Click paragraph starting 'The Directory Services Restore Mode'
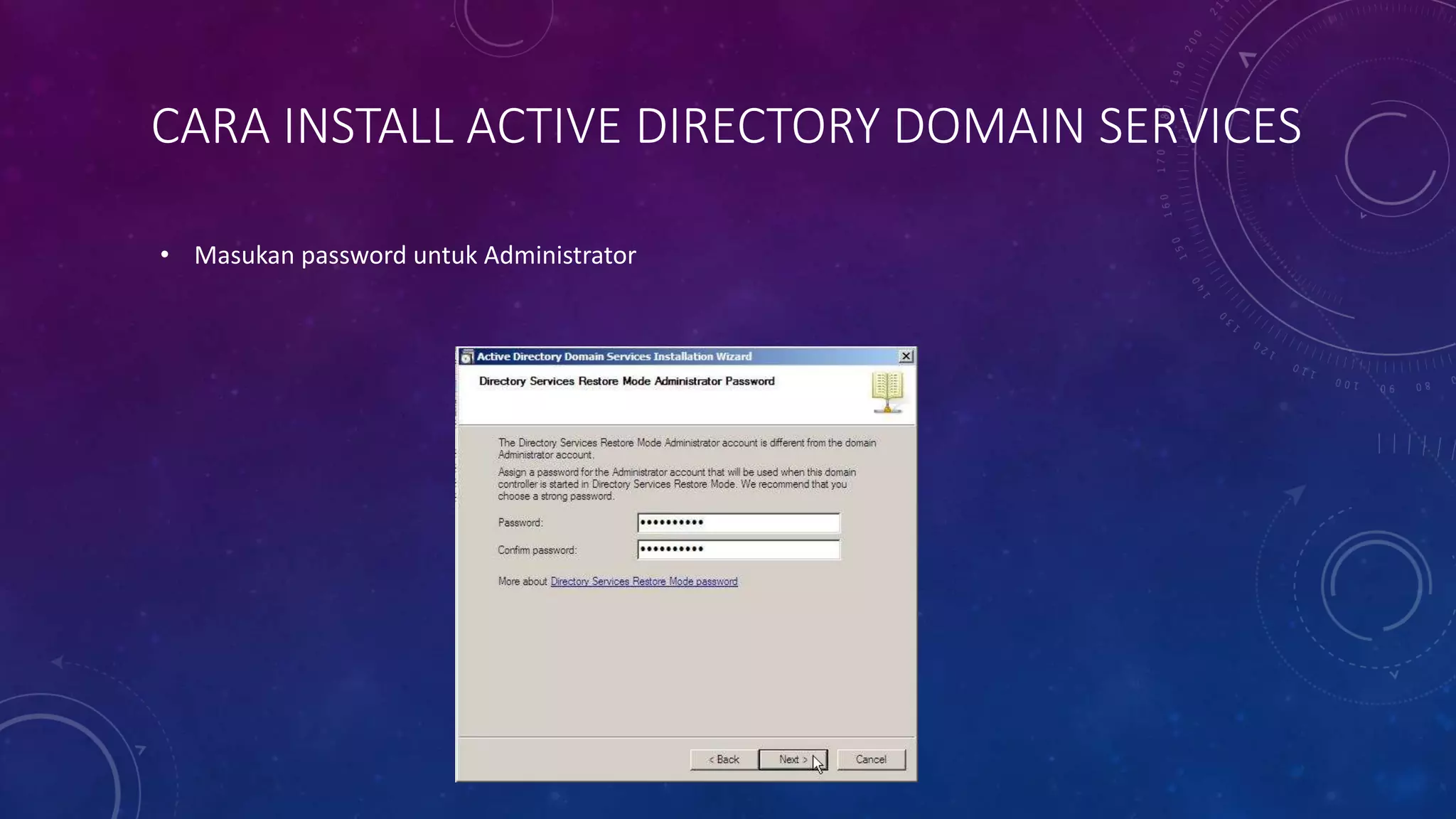The image size is (1456, 819). (x=687, y=449)
